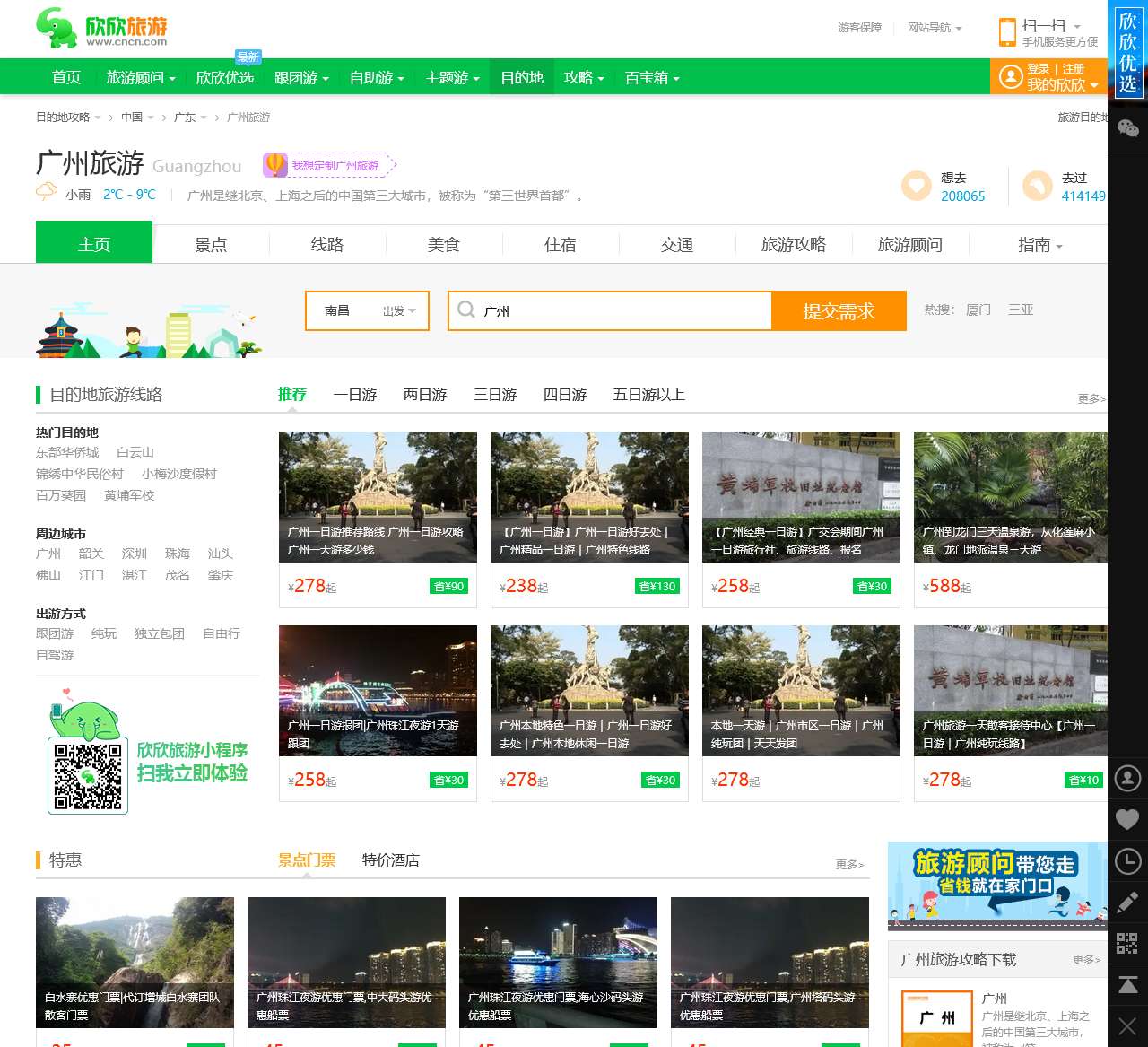This screenshot has height=1047, width=1148.
Task: Toggle the 去过 (been there) marker
Action: click(1038, 186)
